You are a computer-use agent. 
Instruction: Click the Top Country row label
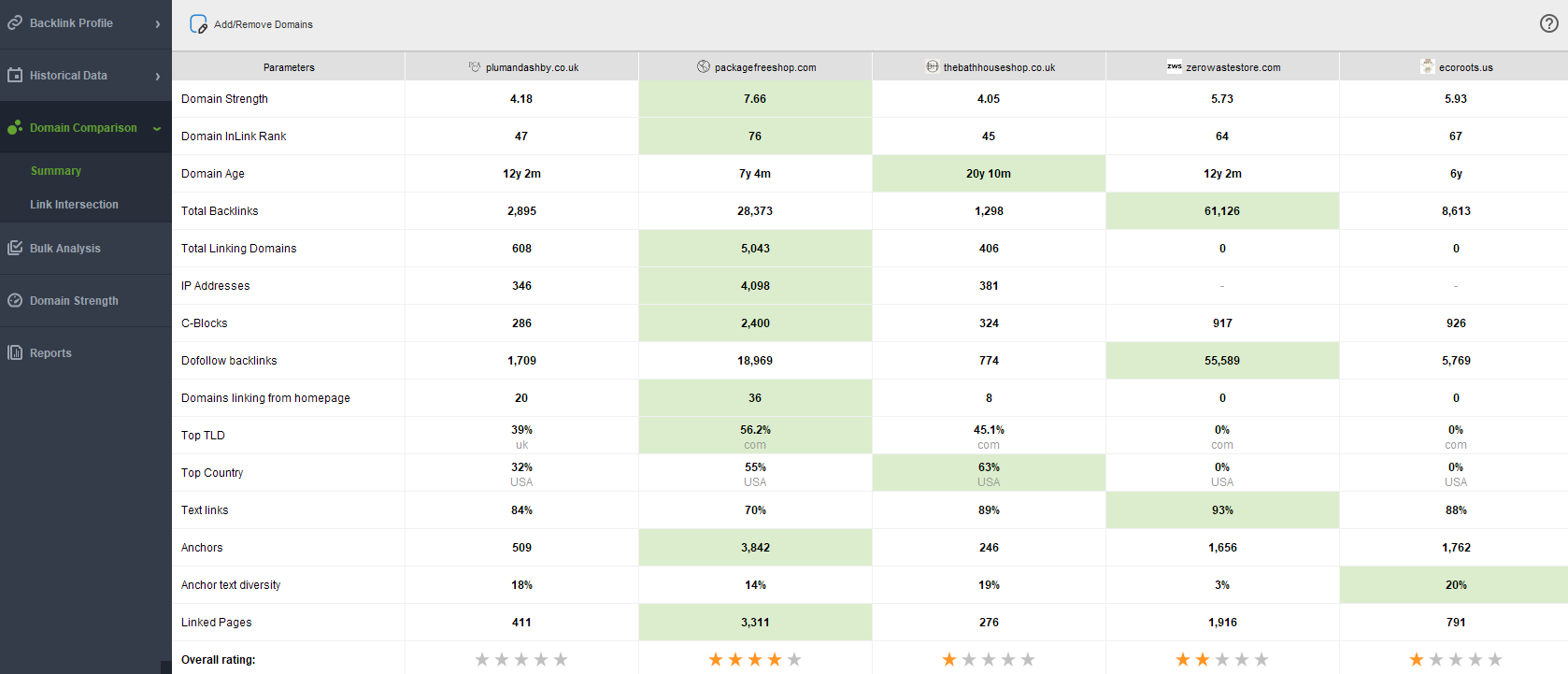pyautogui.click(x=212, y=473)
